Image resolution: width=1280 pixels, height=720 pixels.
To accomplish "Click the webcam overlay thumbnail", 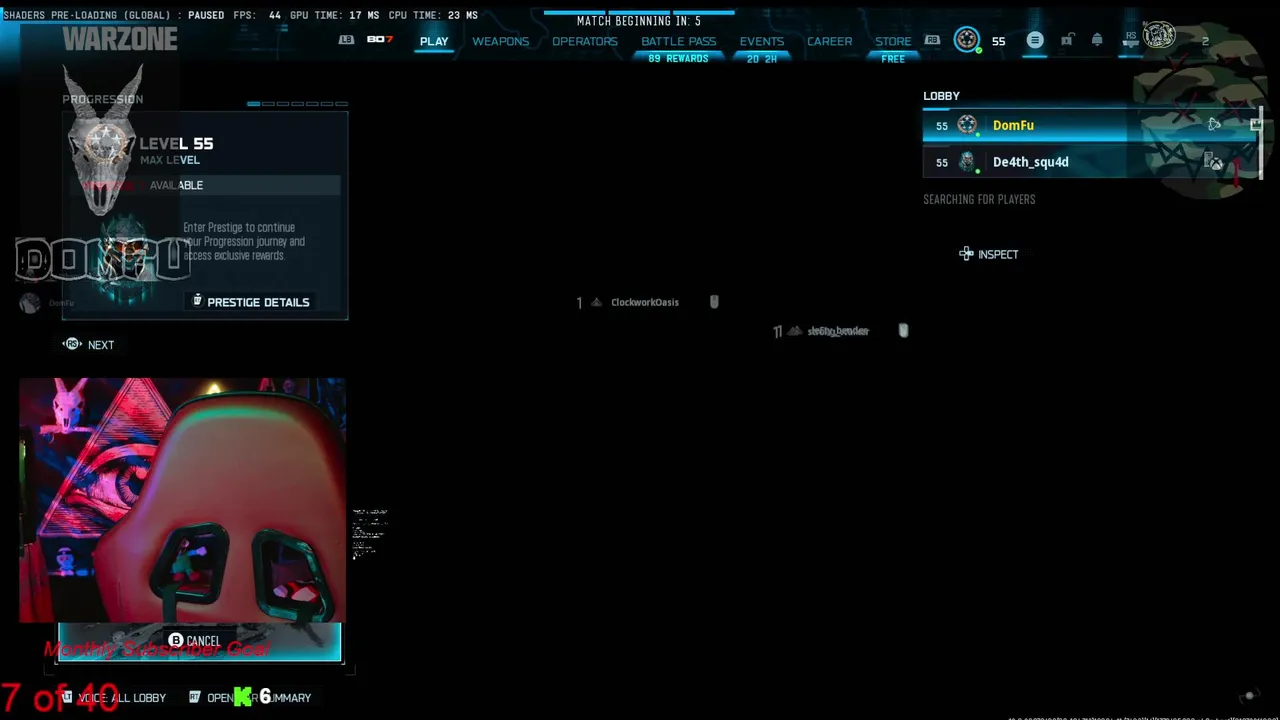I will pos(182,500).
